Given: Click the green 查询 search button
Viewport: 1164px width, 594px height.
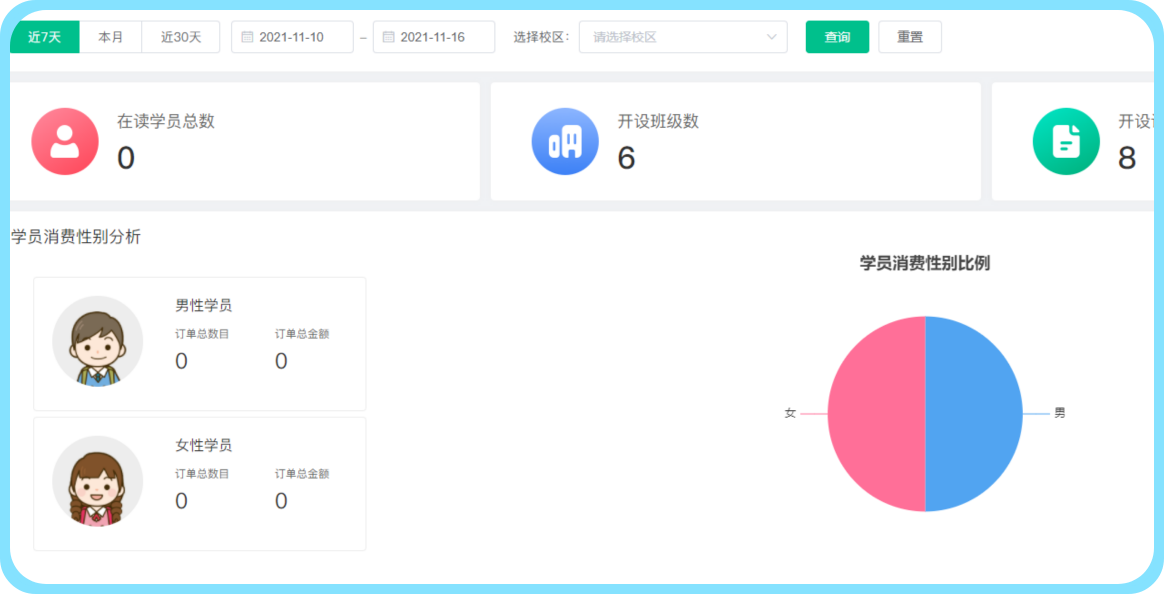Looking at the screenshot, I should pyautogui.click(x=837, y=37).
